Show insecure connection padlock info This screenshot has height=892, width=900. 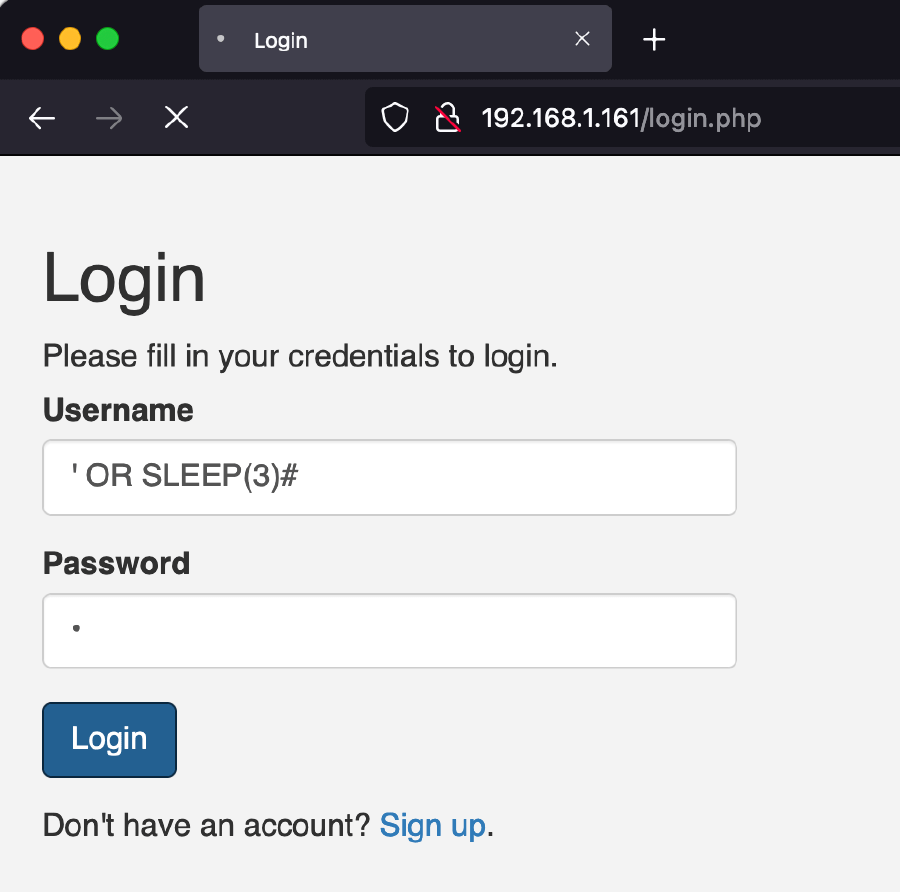pyautogui.click(x=447, y=119)
